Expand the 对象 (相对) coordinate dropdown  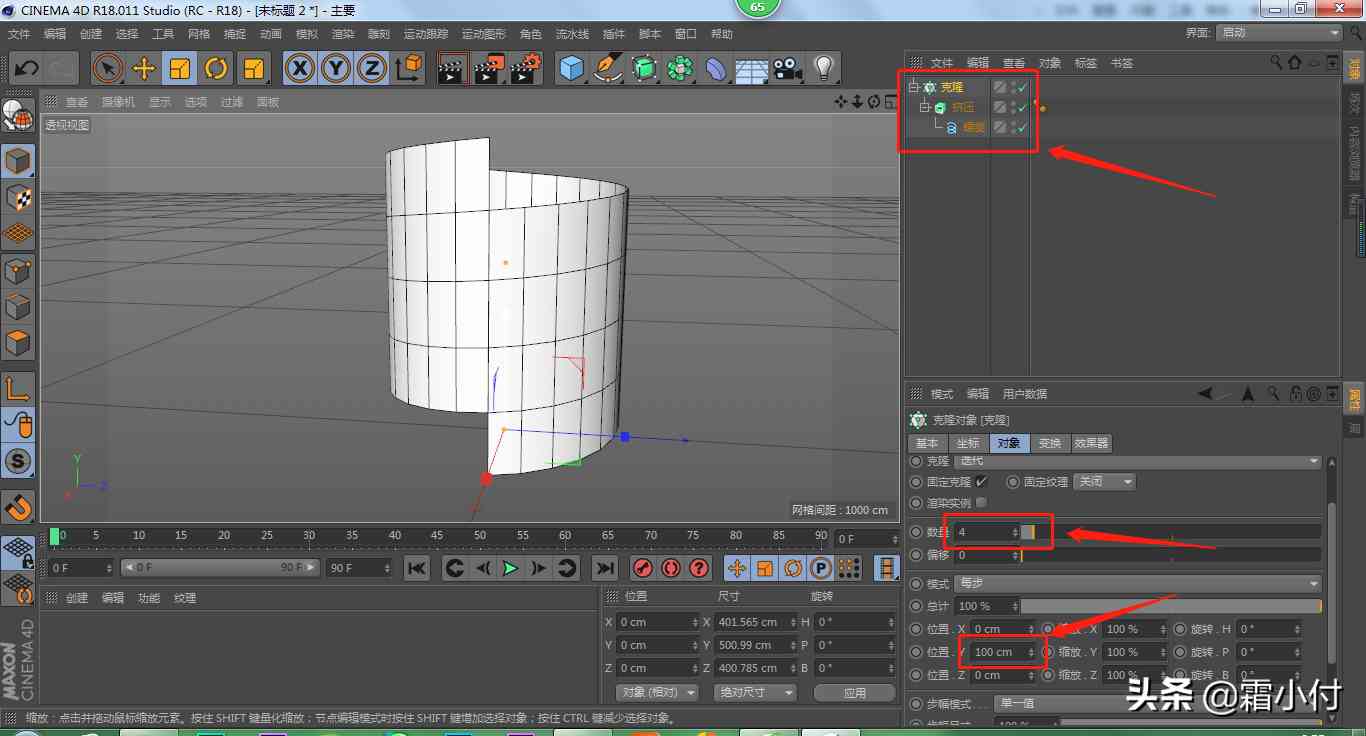pyautogui.click(x=657, y=692)
